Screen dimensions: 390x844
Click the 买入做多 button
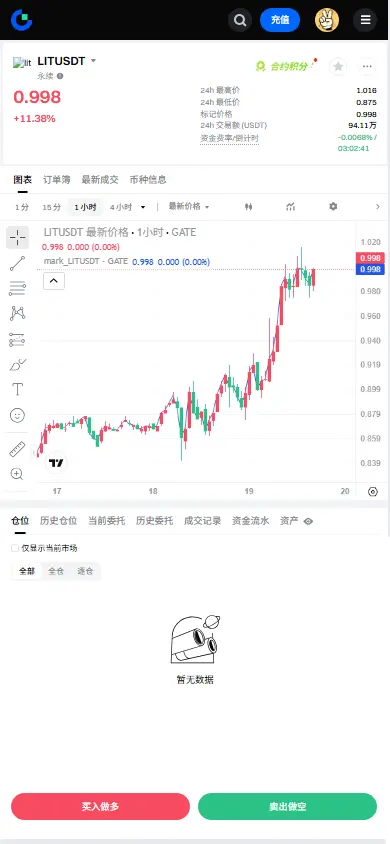point(101,806)
